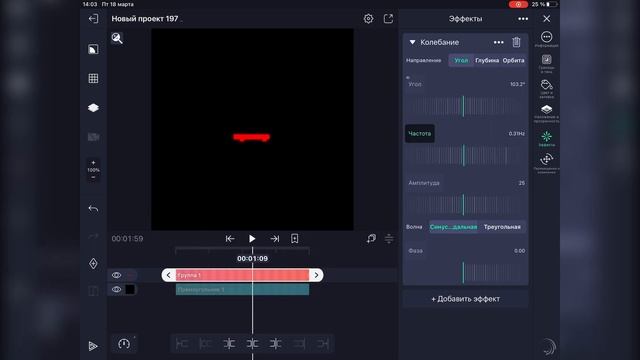
Task: Click the fifth trim icon in bottom bar
Action: (x=276, y=344)
